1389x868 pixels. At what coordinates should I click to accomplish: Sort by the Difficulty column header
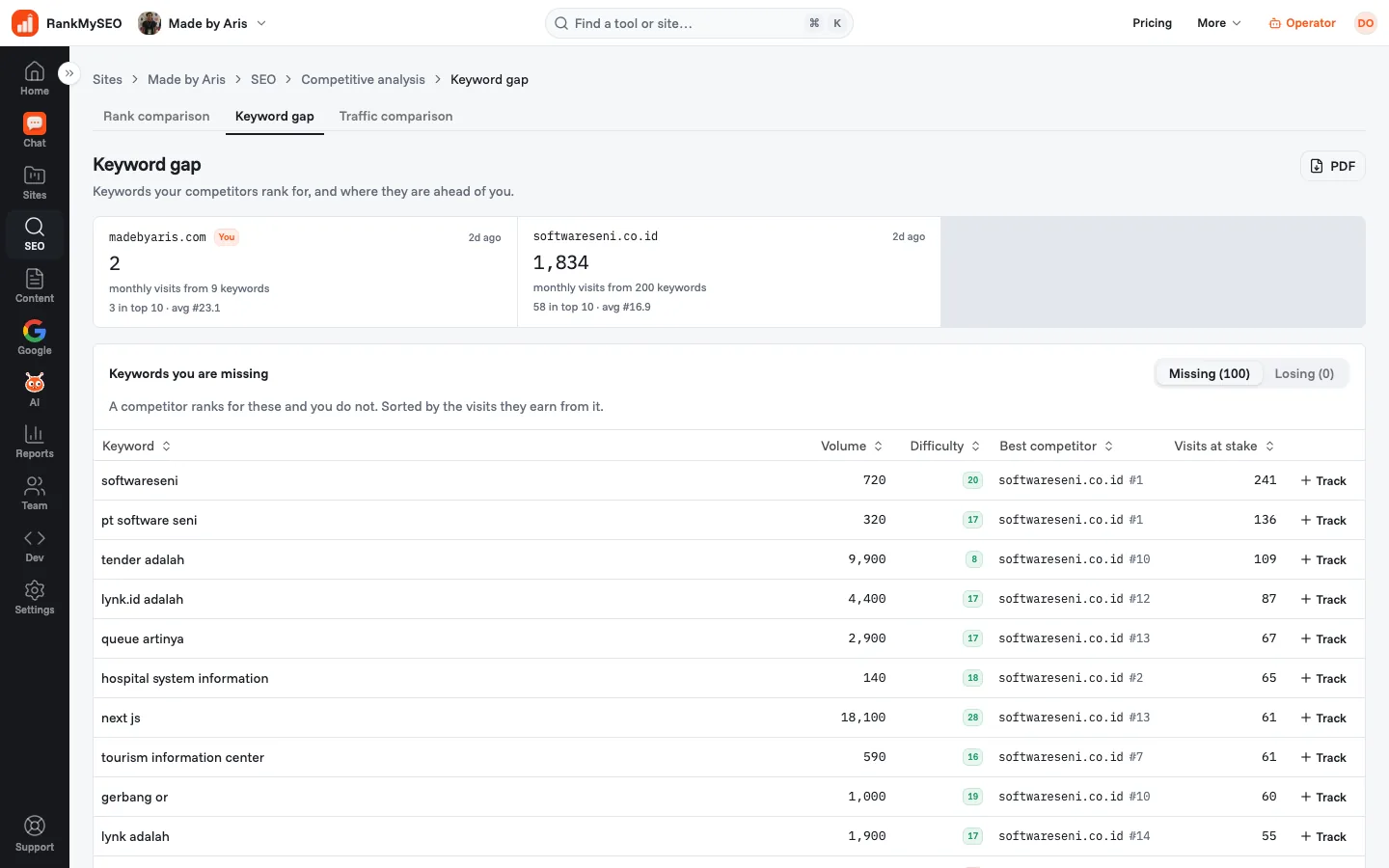pos(945,446)
